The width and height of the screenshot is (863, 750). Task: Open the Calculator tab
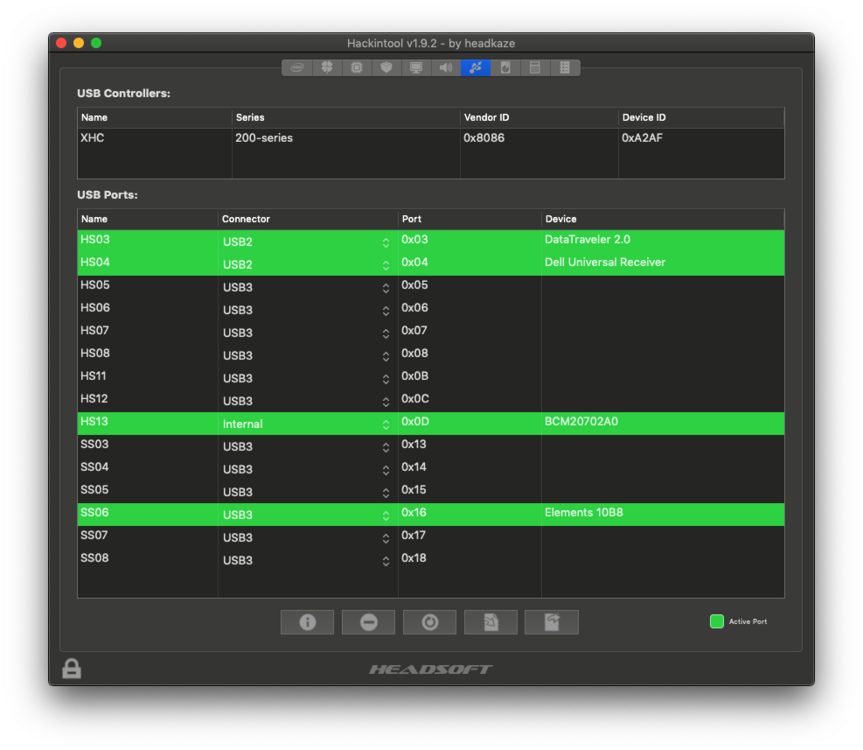coord(536,68)
